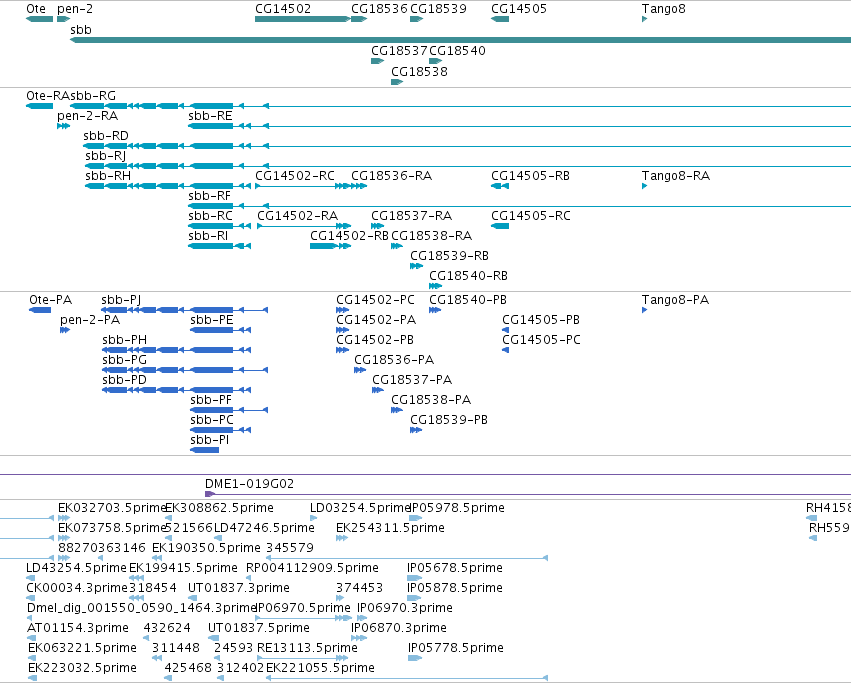Select the Ote-RA transcript label
This screenshot has width=851, height=683.
tap(48, 96)
